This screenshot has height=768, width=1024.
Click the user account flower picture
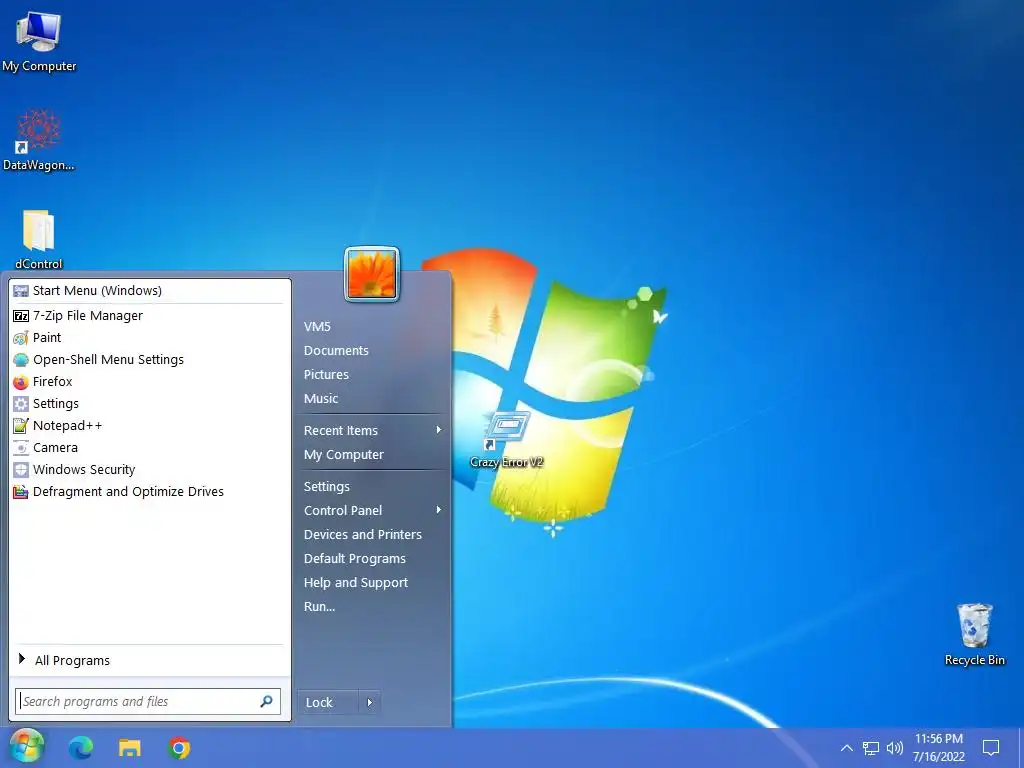(x=372, y=274)
